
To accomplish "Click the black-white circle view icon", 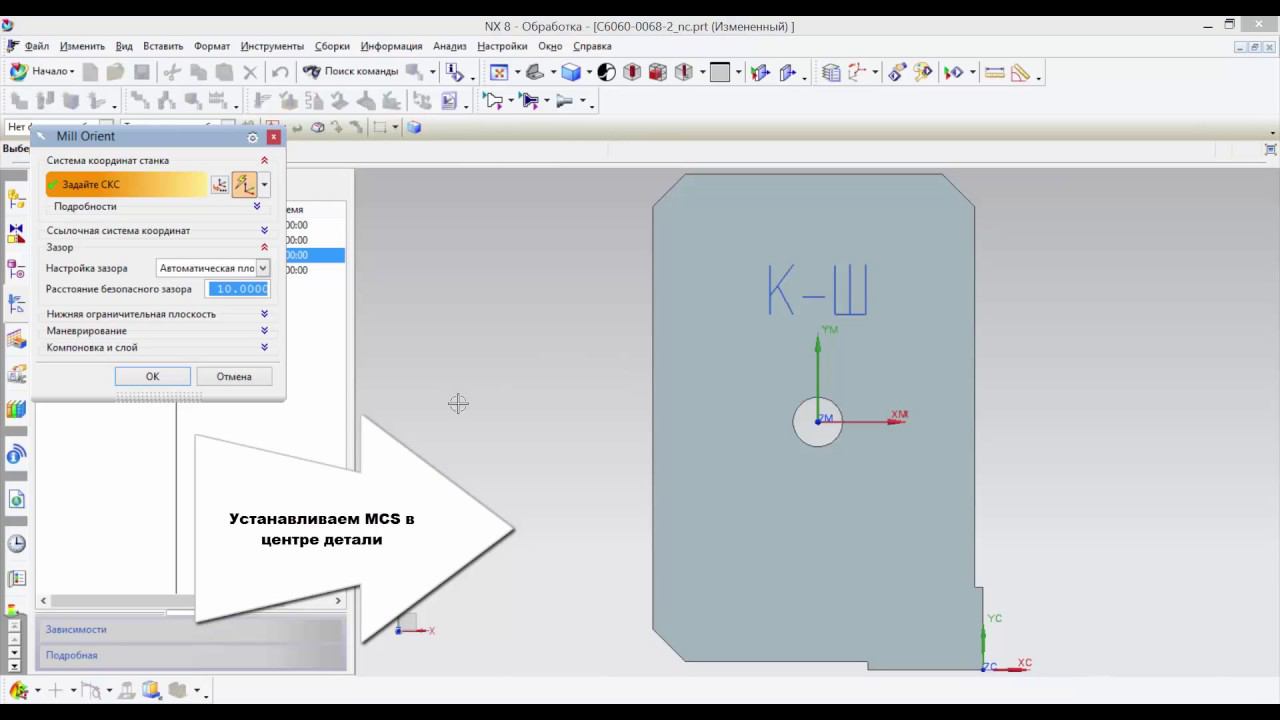I will click(607, 72).
